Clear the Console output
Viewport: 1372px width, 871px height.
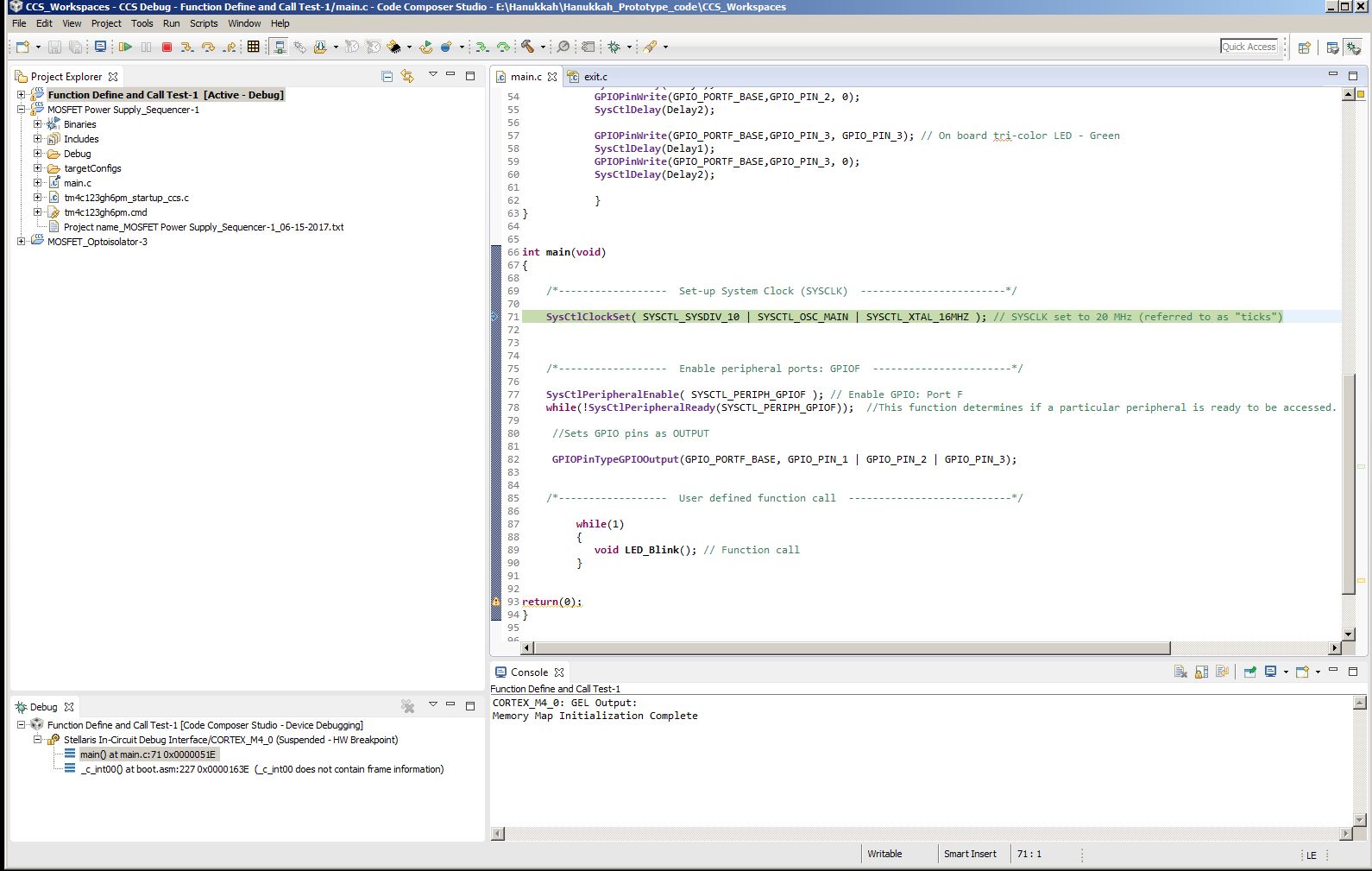pyautogui.click(x=1180, y=672)
